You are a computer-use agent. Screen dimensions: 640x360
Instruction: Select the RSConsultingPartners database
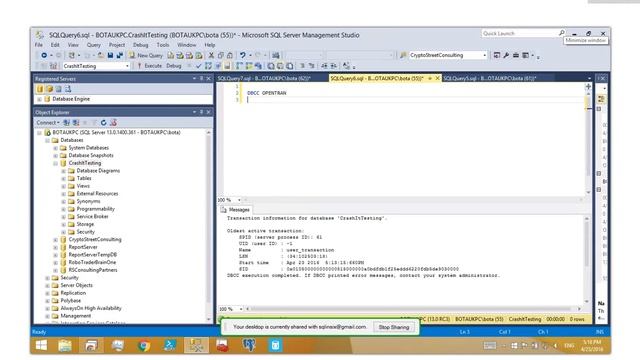point(93,270)
